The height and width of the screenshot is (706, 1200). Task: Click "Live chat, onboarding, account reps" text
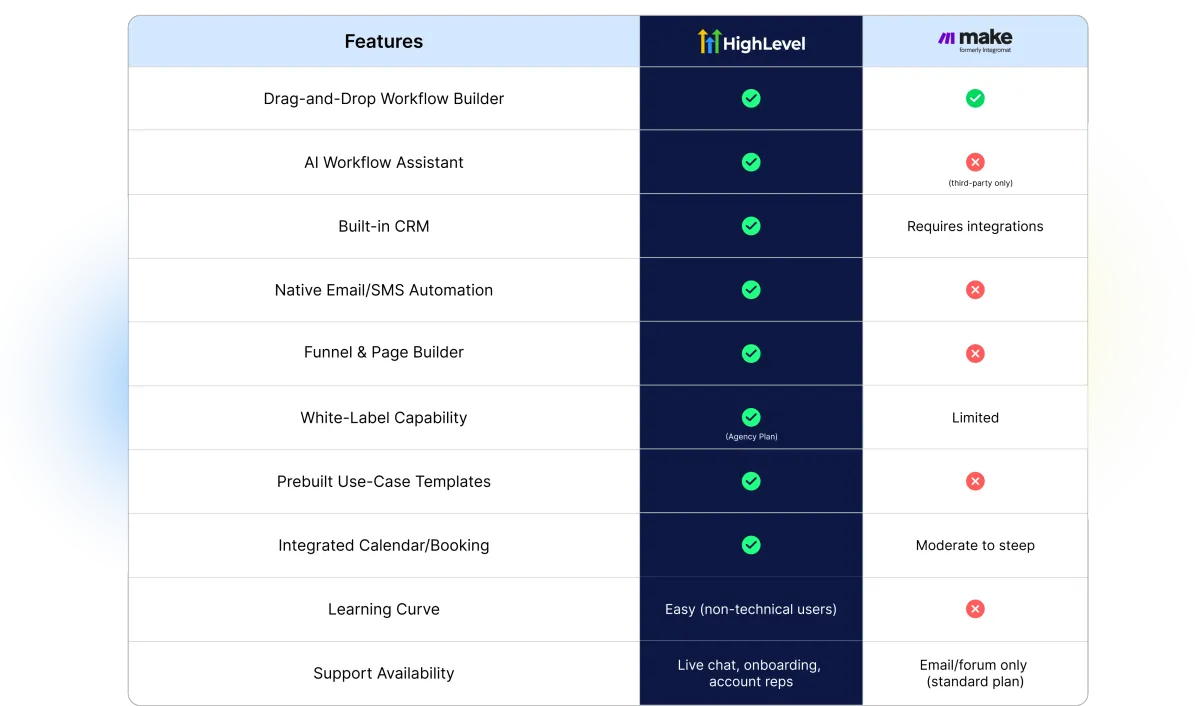click(x=751, y=673)
